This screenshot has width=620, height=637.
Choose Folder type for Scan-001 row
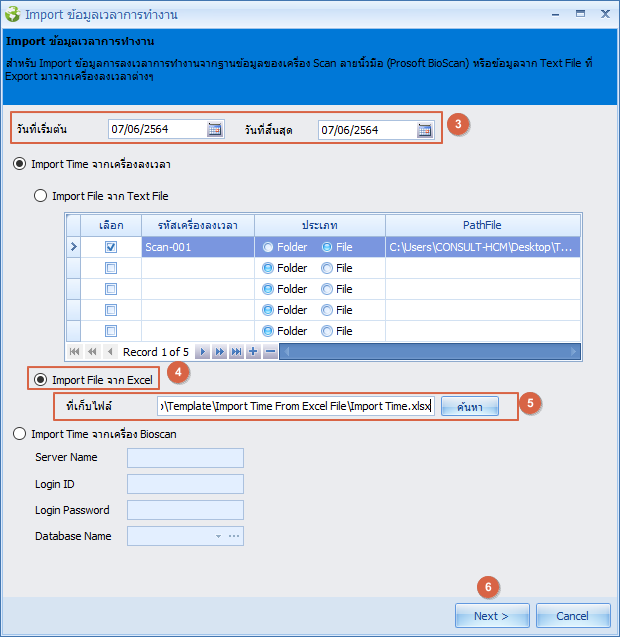coord(268,247)
